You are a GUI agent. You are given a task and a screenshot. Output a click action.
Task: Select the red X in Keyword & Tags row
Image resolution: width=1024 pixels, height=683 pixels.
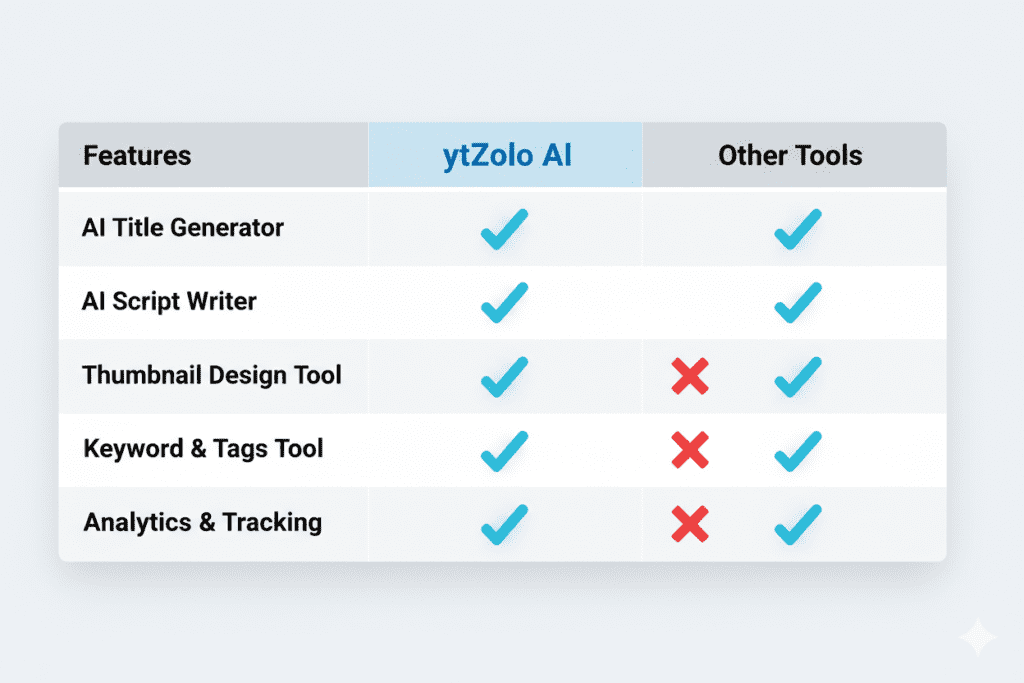[690, 450]
